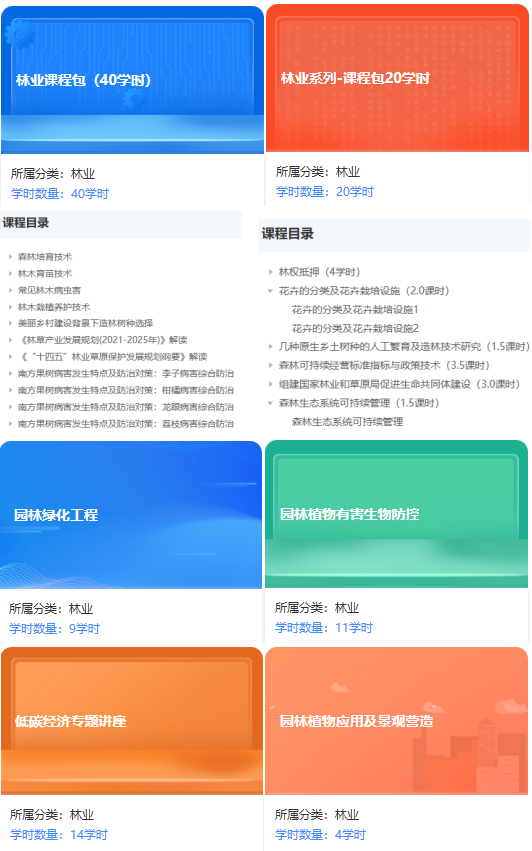This screenshot has width=532, height=851.
Task: Click 学时数量：40学时 link text
Action: [60, 194]
